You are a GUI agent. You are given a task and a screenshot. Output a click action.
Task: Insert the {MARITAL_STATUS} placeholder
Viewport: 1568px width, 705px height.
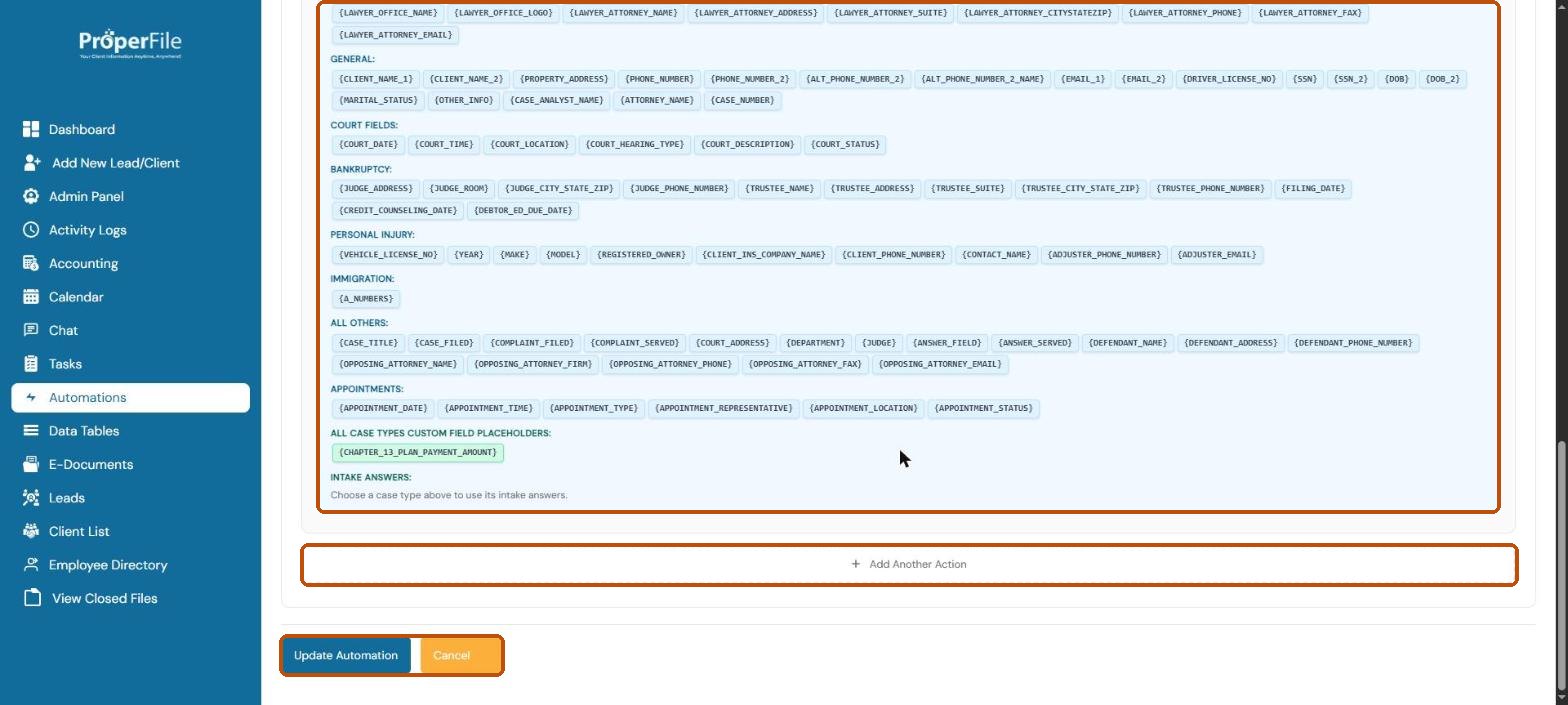tap(378, 101)
